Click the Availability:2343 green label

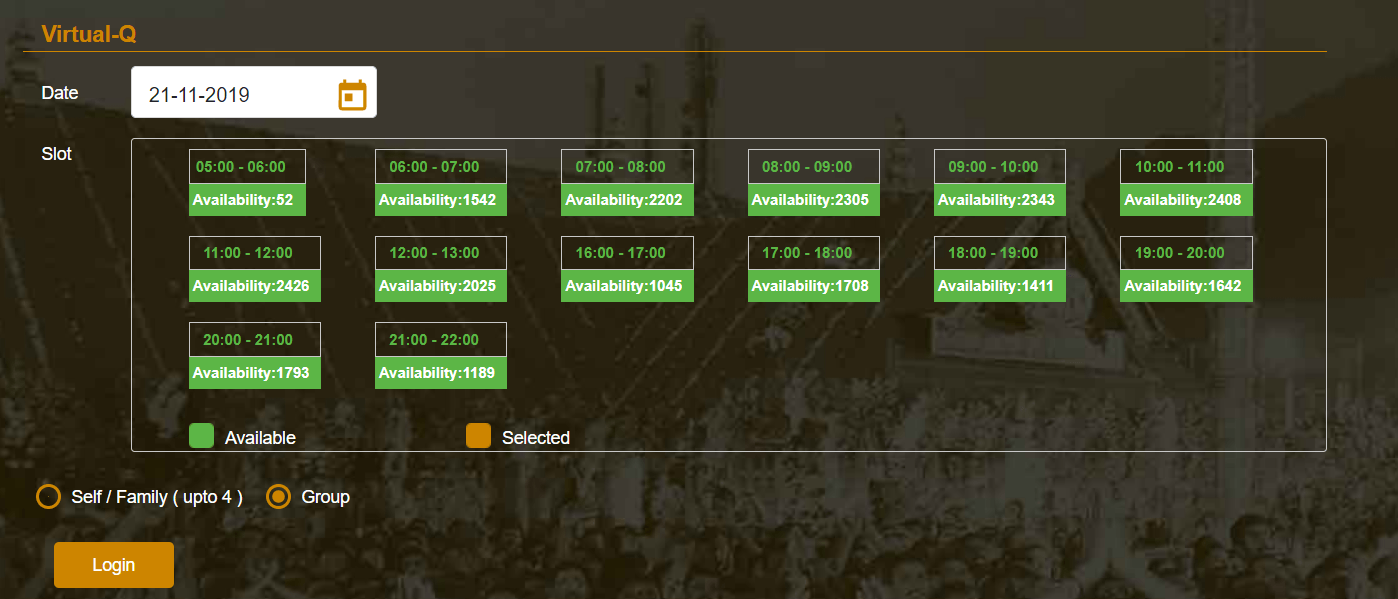(x=1000, y=200)
